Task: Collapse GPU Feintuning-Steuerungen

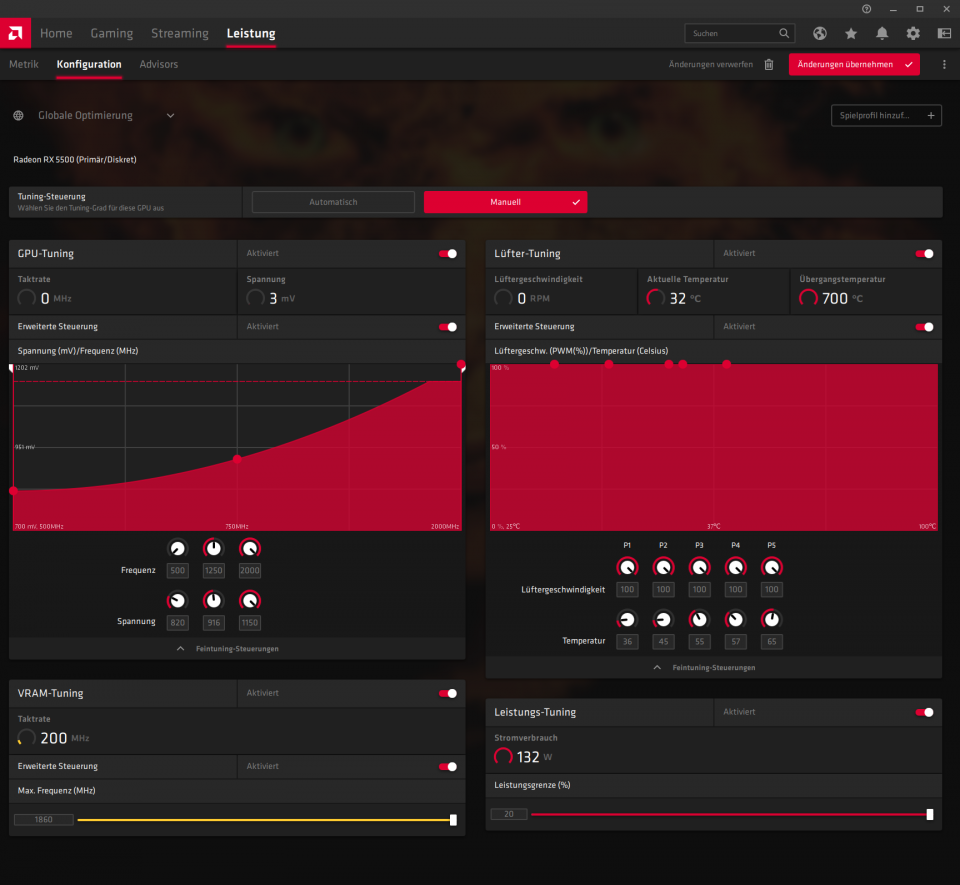Action: pos(237,649)
